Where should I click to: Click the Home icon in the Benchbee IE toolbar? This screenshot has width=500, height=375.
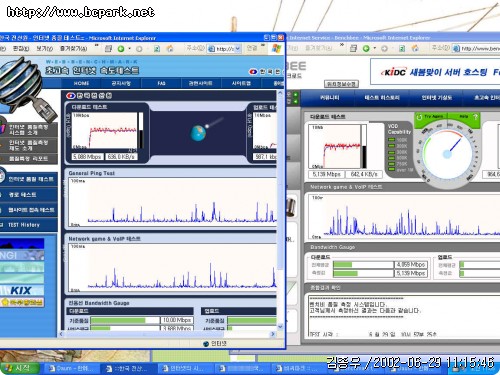click(415, 48)
